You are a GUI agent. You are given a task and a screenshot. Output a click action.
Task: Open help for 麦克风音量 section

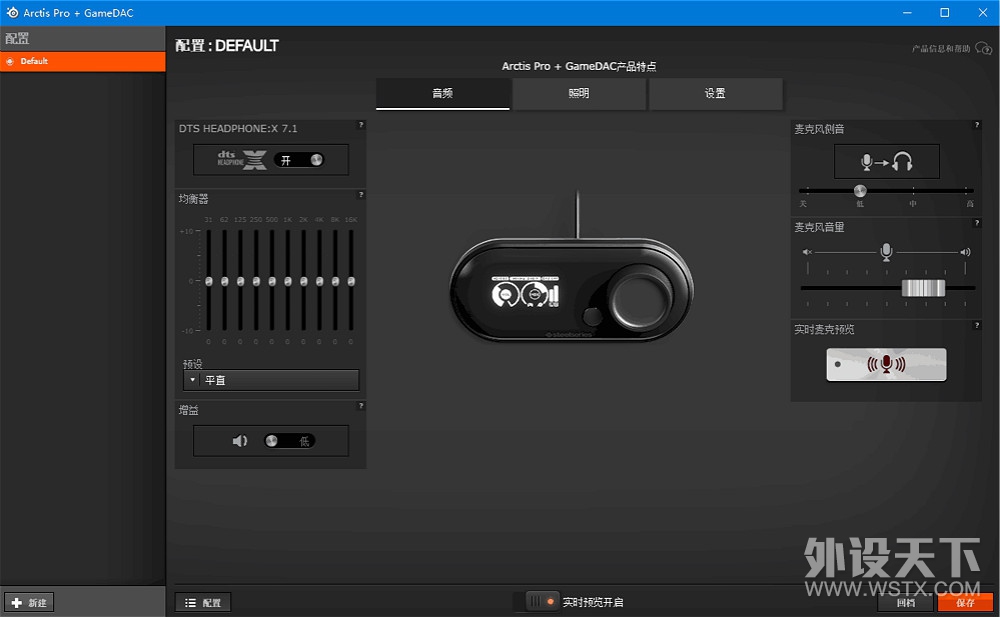976,223
